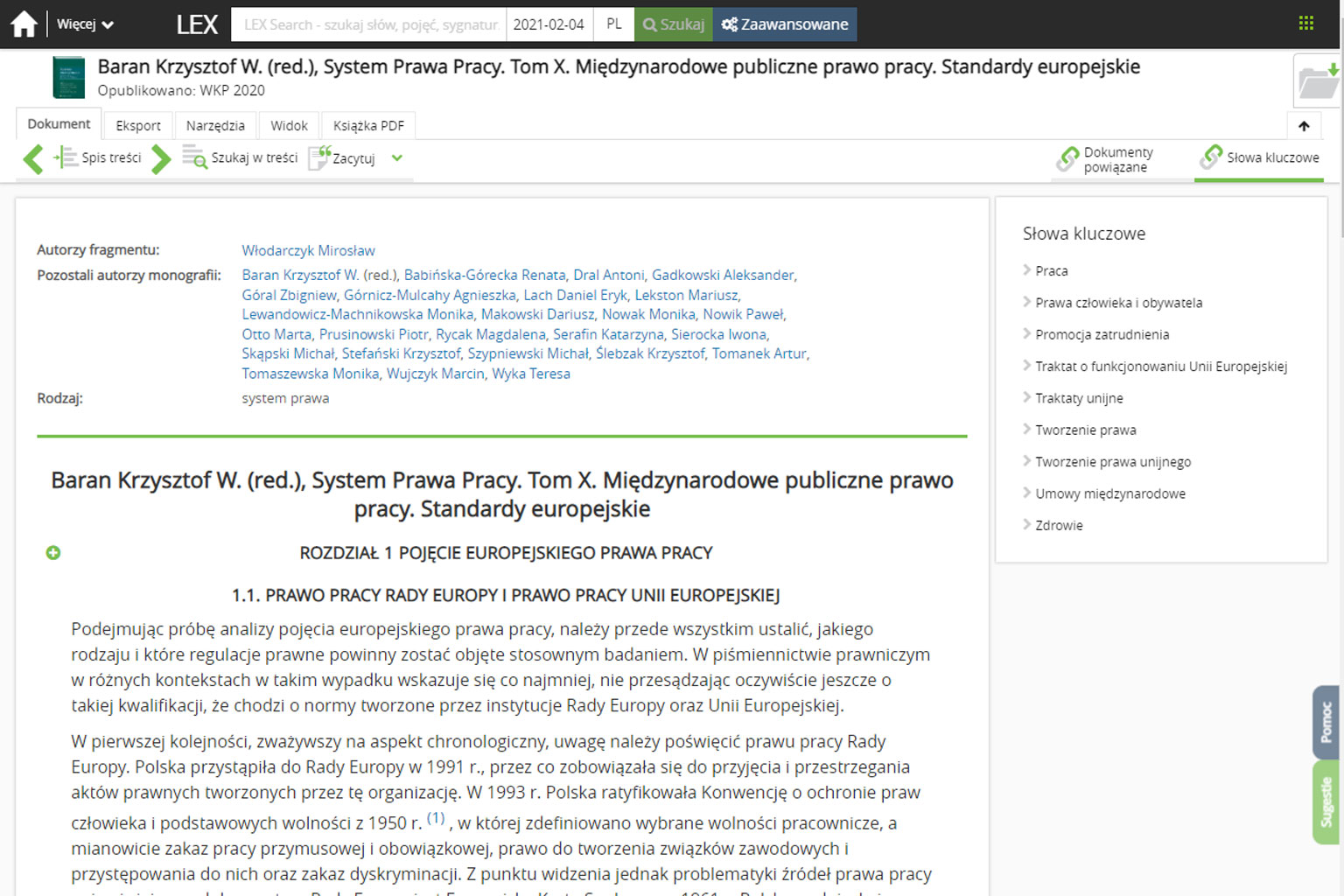Click in the LEX Search input field
The height and width of the screenshot is (896, 1344).
point(369,24)
